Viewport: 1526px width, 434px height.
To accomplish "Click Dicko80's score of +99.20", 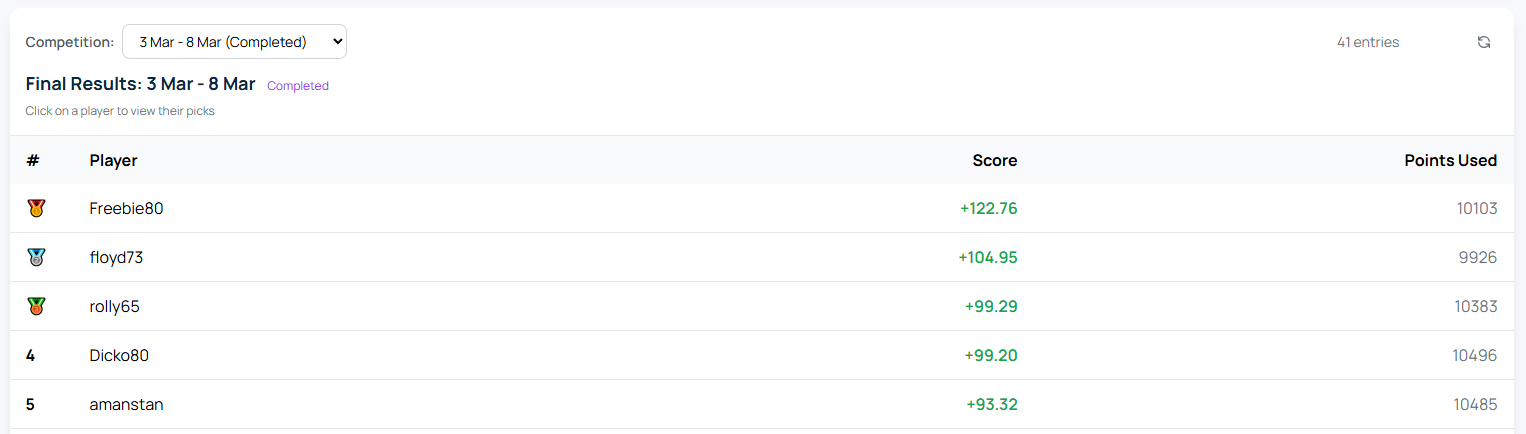I will point(991,355).
